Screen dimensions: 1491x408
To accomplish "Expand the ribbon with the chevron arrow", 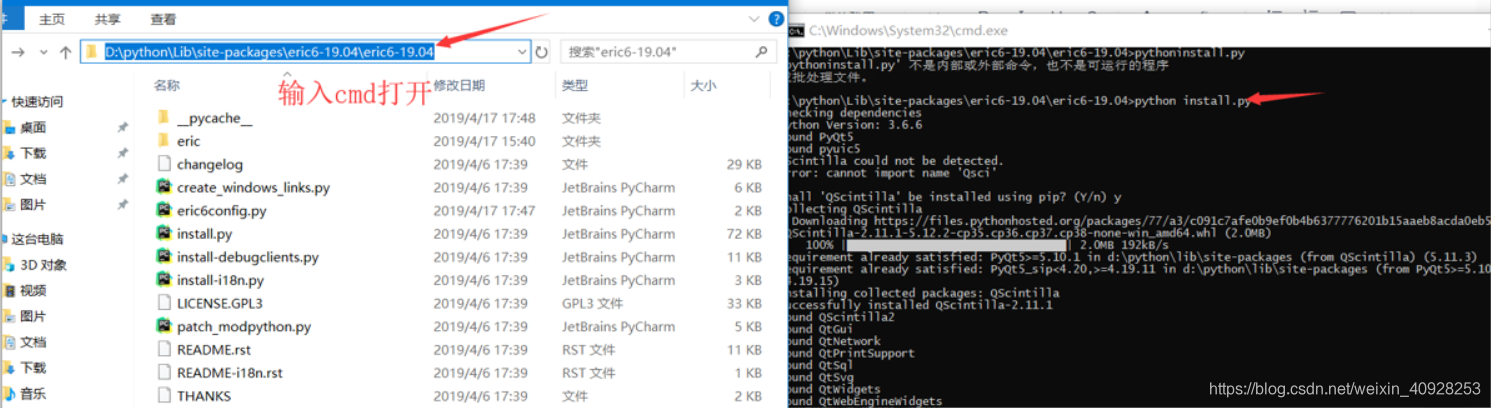I will (x=754, y=19).
